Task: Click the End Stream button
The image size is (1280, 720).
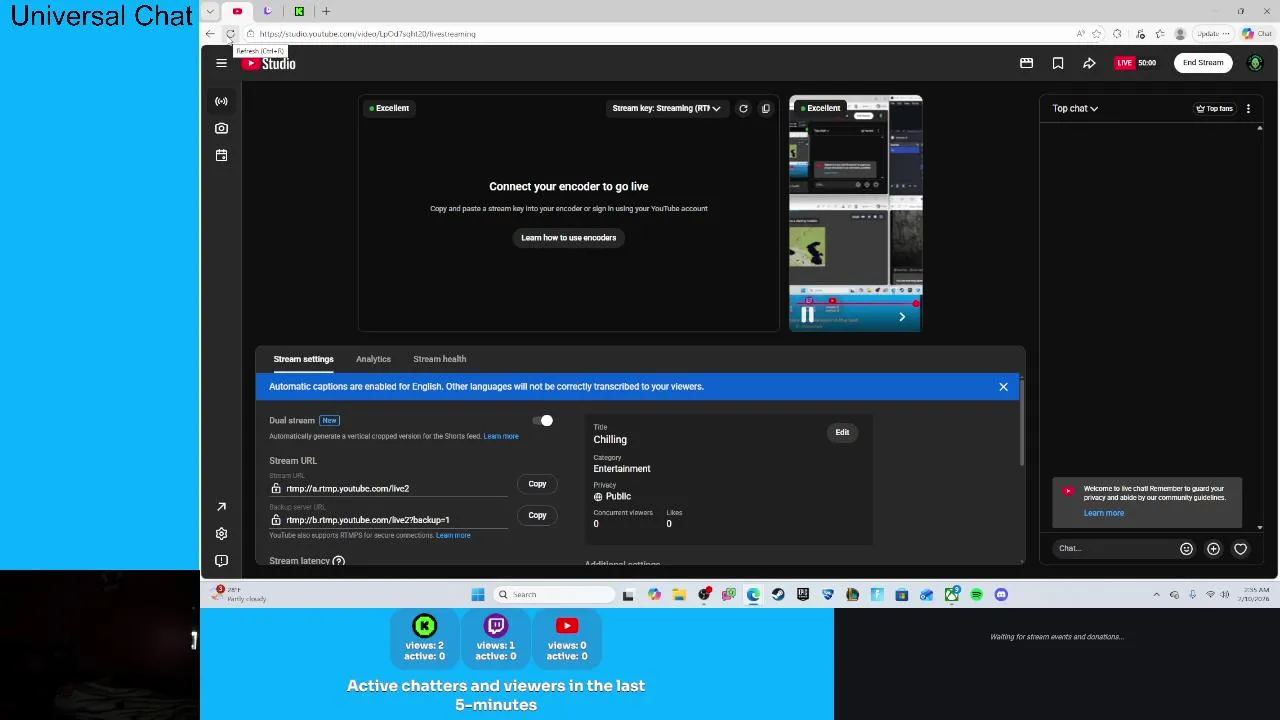Action: [1203, 63]
